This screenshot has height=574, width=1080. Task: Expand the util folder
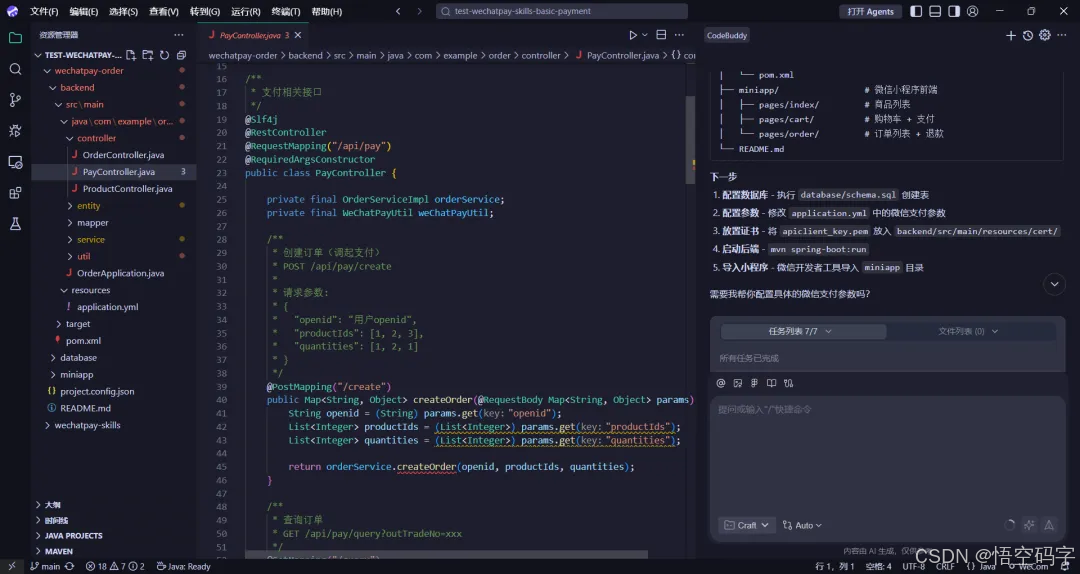tap(83, 256)
